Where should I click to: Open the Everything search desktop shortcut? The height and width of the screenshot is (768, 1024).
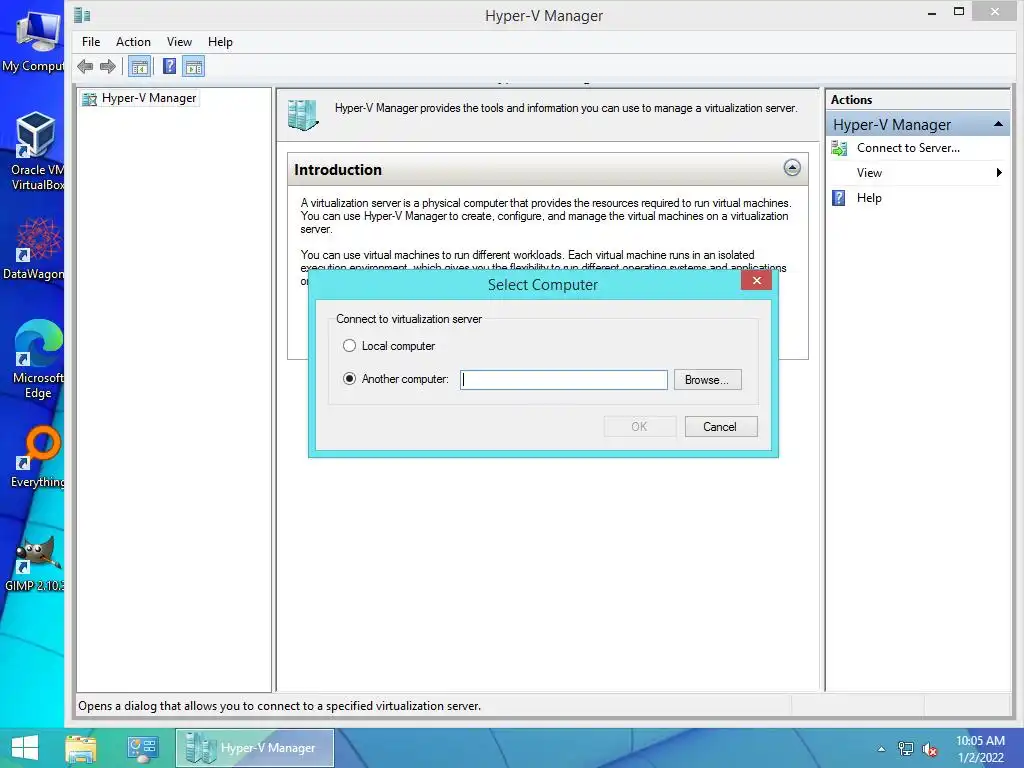coord(38,457)
